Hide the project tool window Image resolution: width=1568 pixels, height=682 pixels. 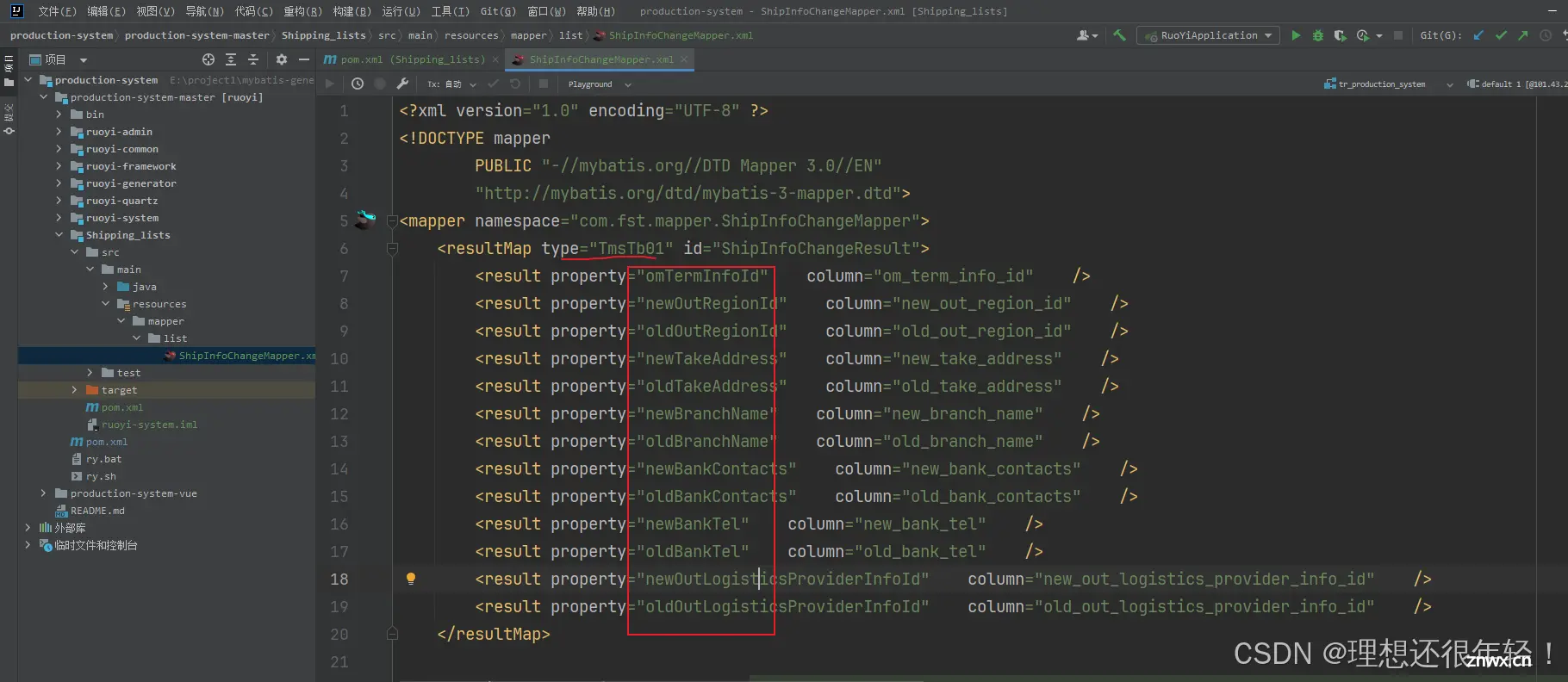pyautogui.click(x=304, y=59)
